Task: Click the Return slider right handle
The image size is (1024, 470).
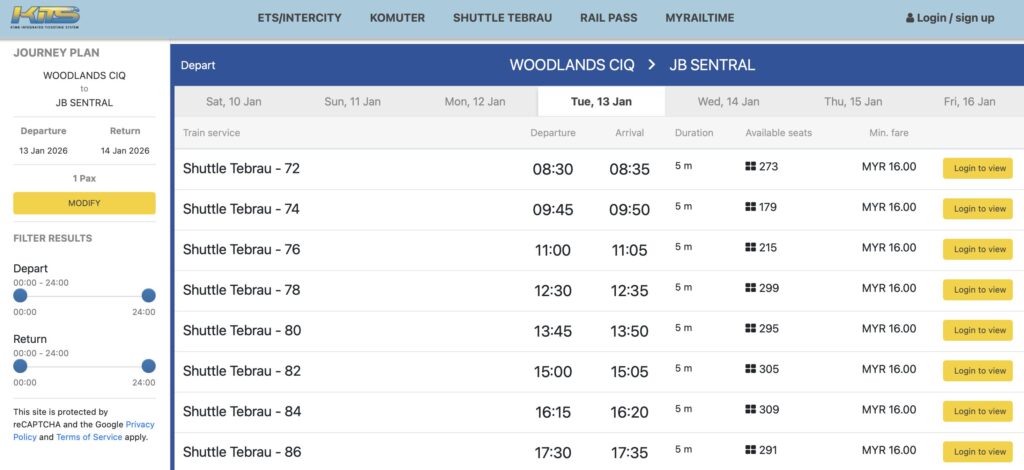Action: 149,366
